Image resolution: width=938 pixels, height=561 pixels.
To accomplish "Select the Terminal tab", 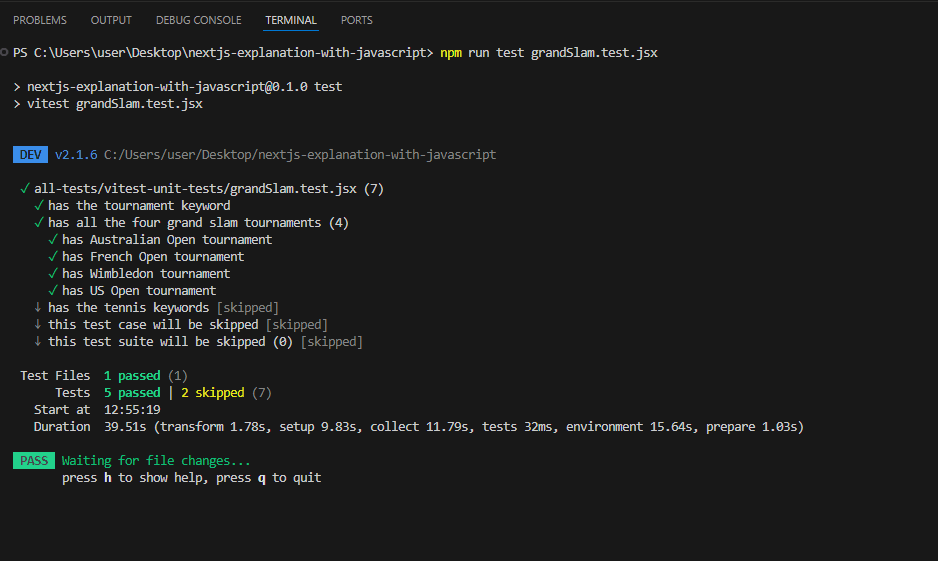I will (291, 20).
